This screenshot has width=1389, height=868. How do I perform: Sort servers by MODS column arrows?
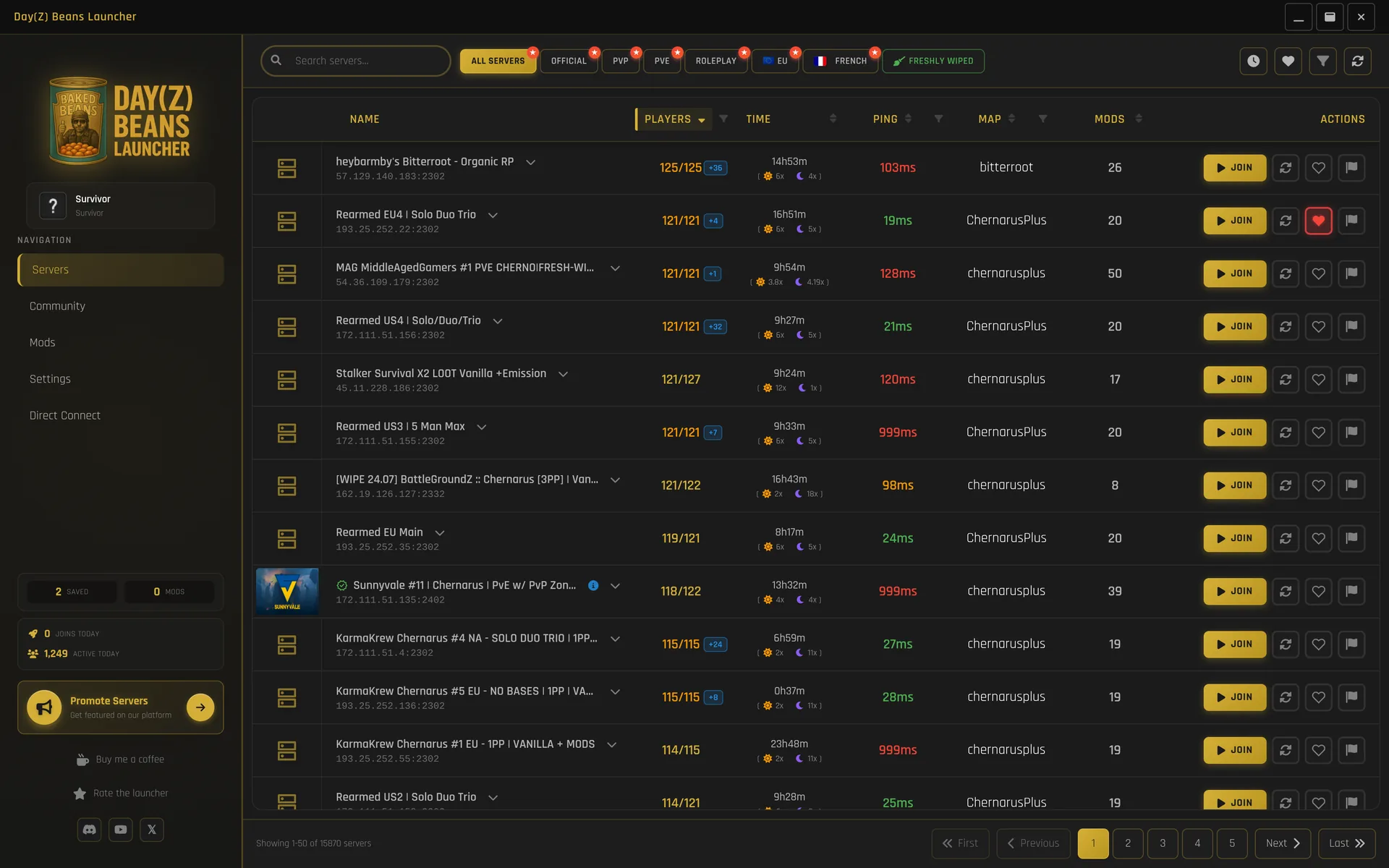[x=1139, y=119]
